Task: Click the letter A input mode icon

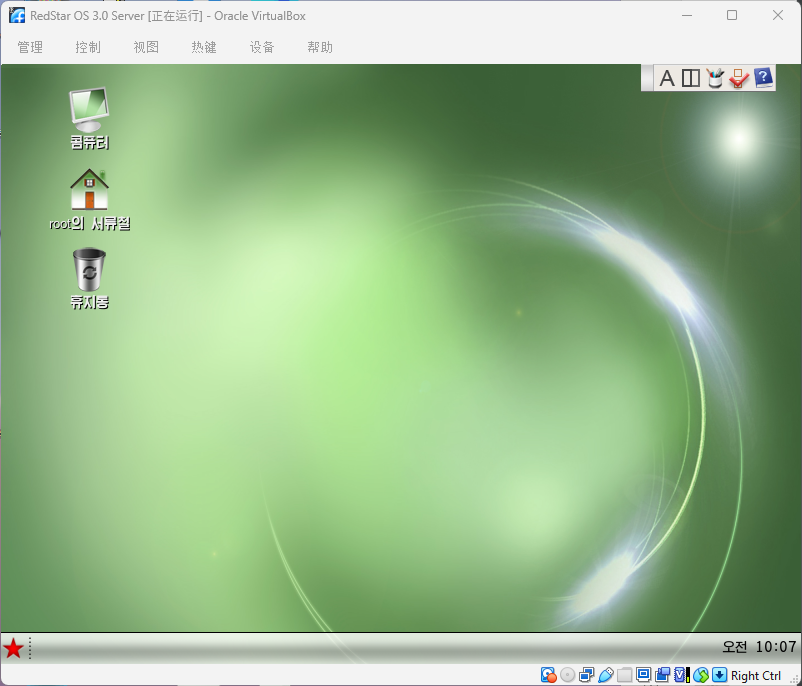Action: (667, 78)
